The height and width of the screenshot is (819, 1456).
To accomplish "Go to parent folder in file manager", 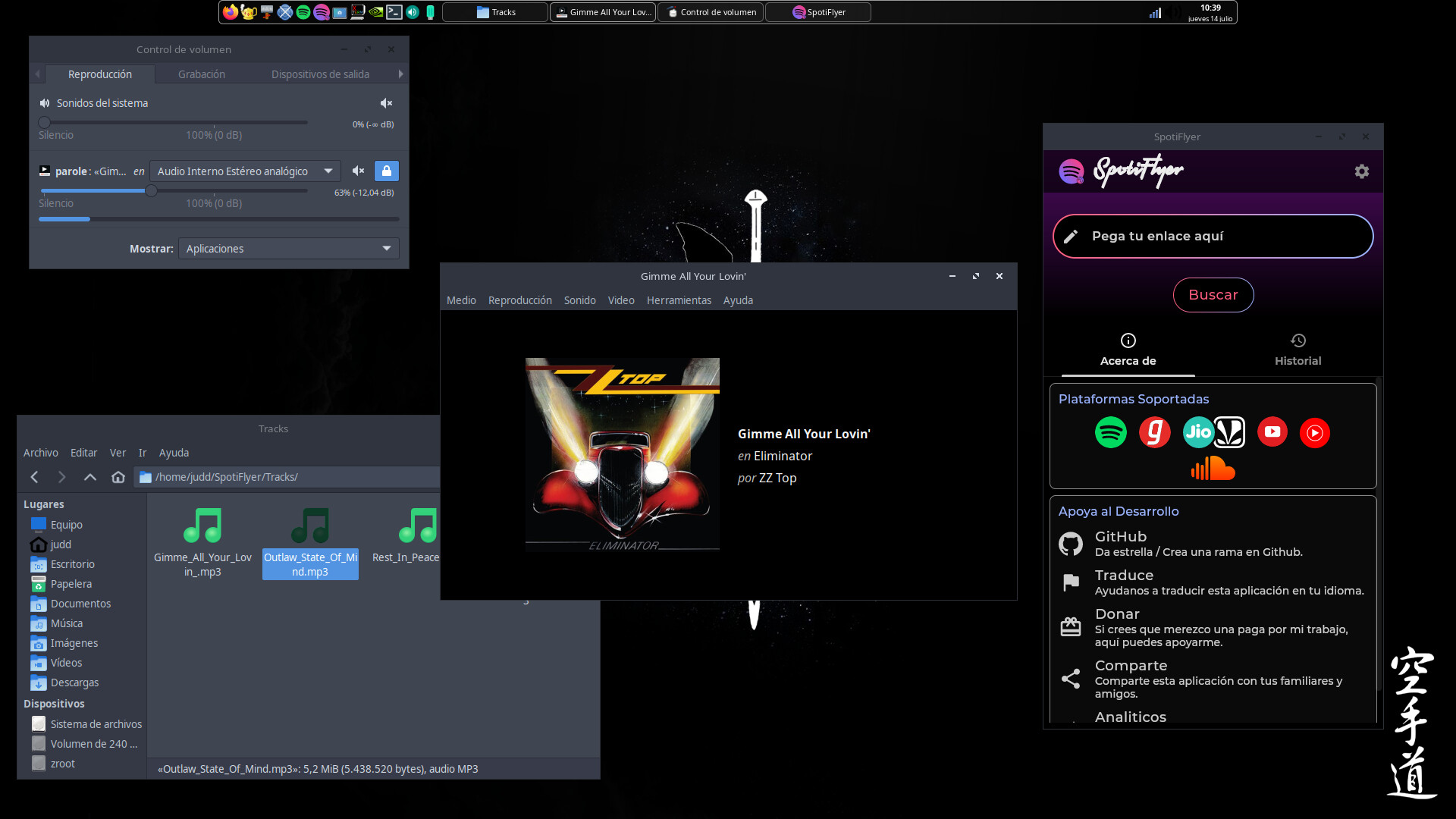I will coord(90,477).
